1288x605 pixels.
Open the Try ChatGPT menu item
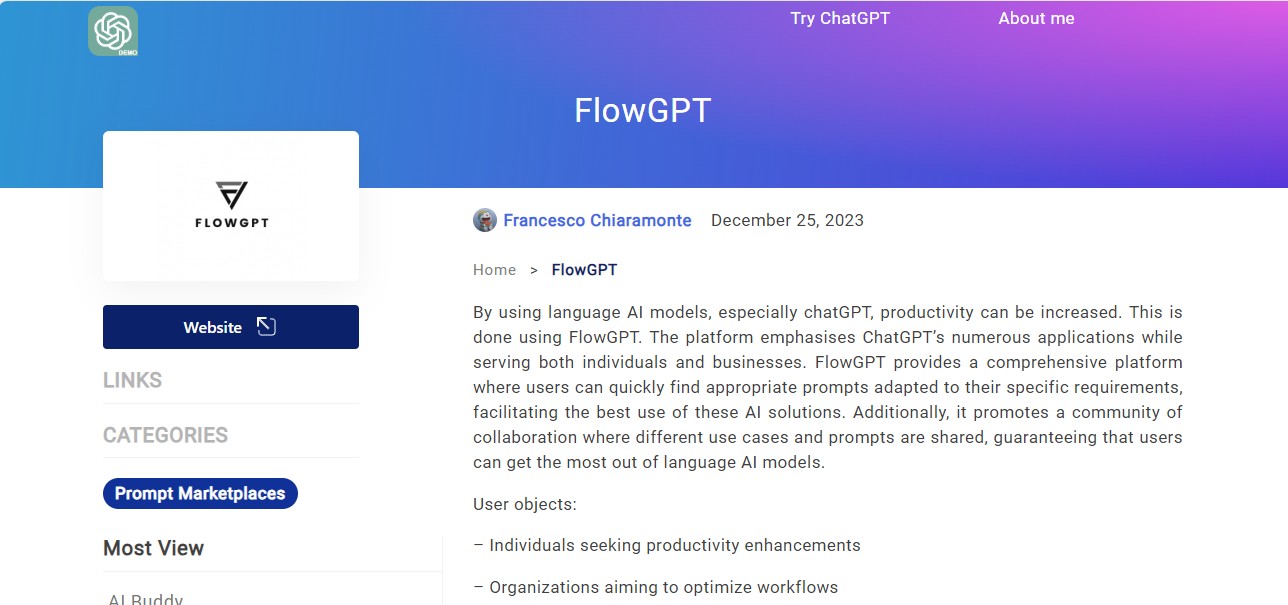(x=840, y=18)
